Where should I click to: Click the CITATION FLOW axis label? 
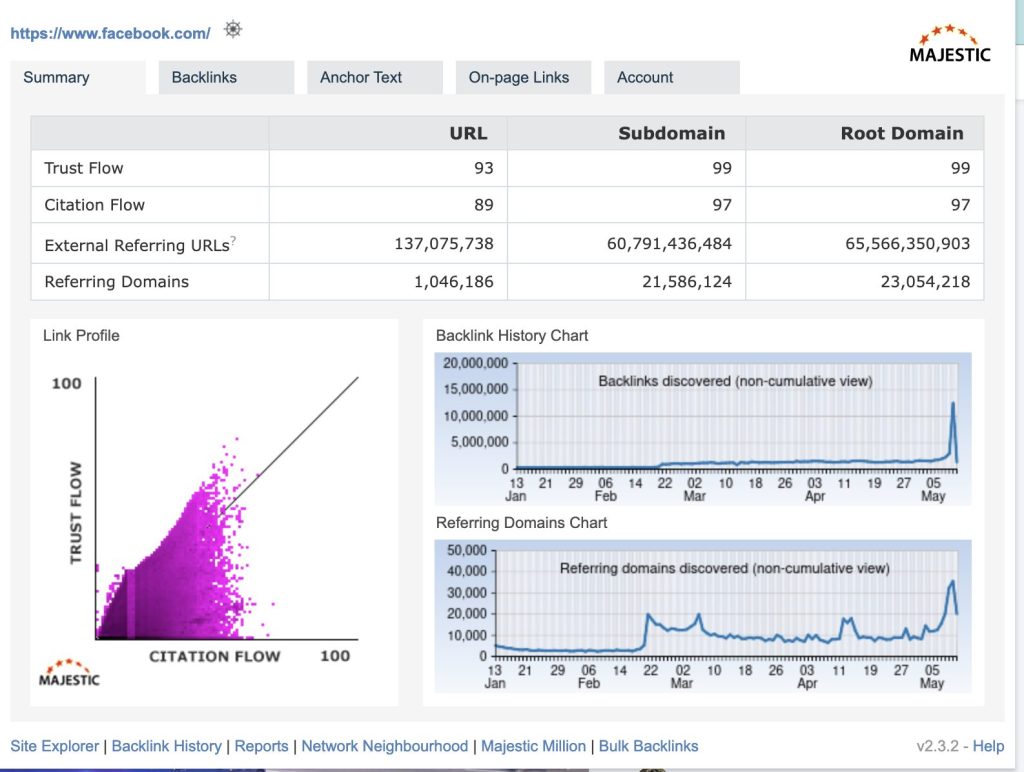pyautogui.click(x=214, y=656)
